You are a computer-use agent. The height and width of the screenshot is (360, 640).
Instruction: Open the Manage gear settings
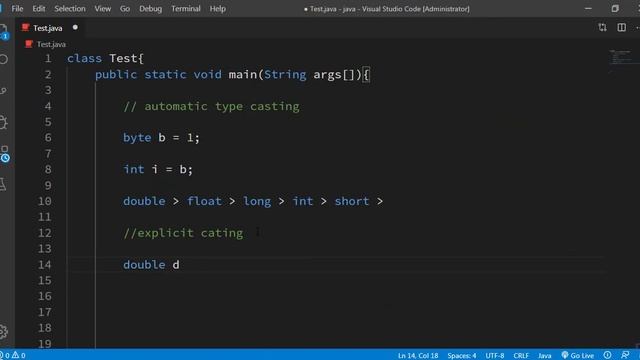3,331
